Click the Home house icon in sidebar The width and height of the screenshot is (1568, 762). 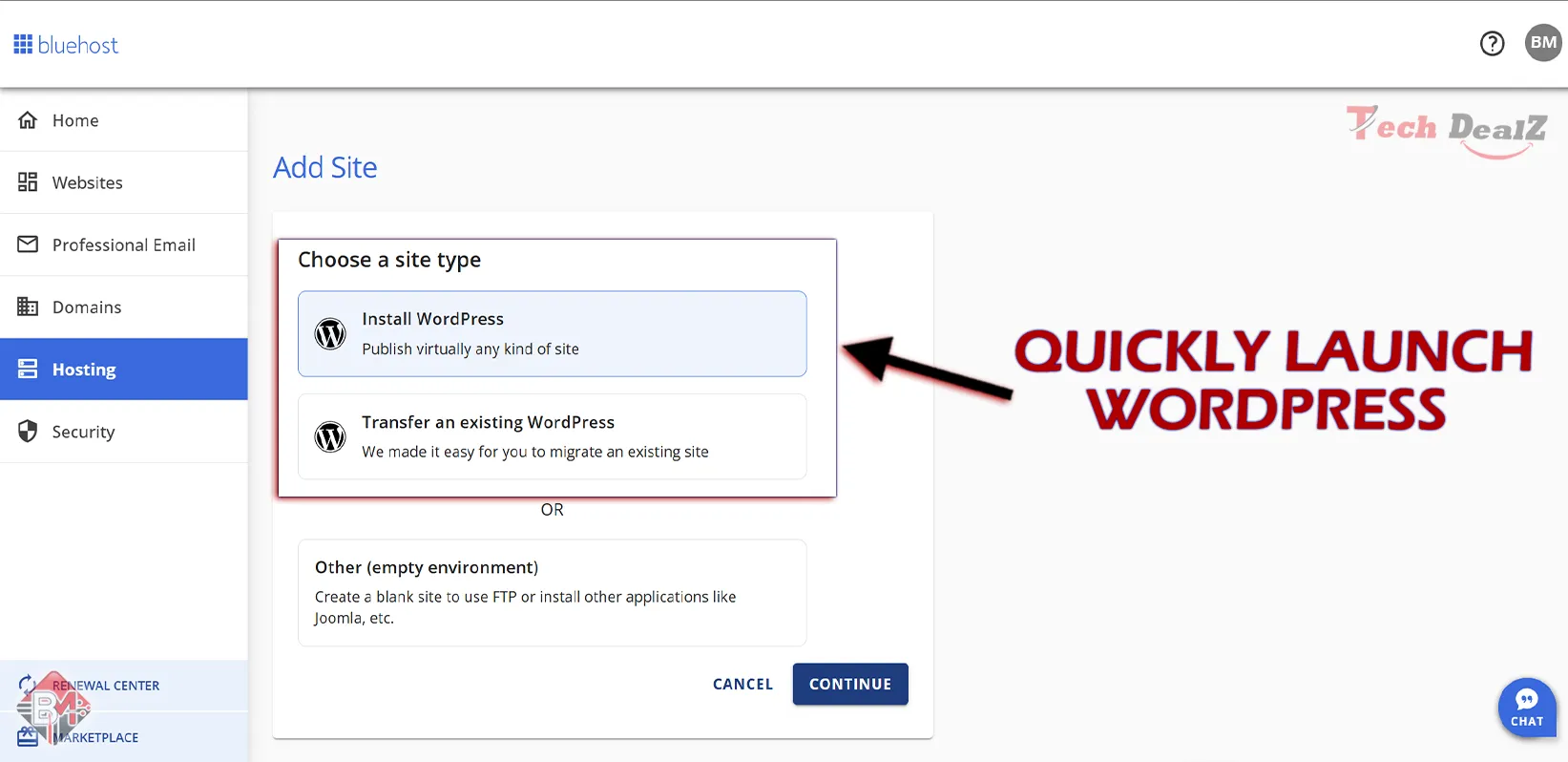pos(28,120)
